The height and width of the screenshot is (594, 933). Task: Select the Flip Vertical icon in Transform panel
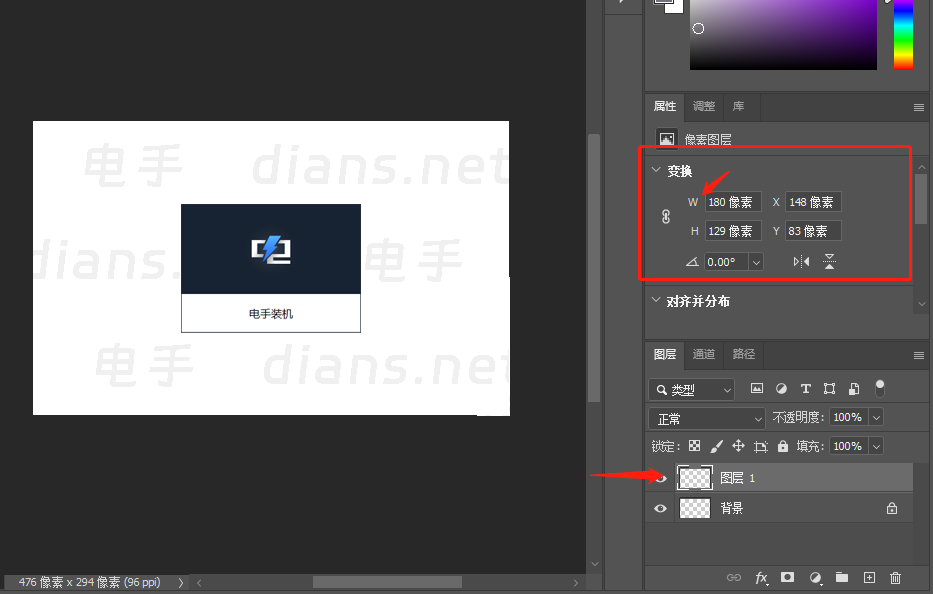[830, 261]
